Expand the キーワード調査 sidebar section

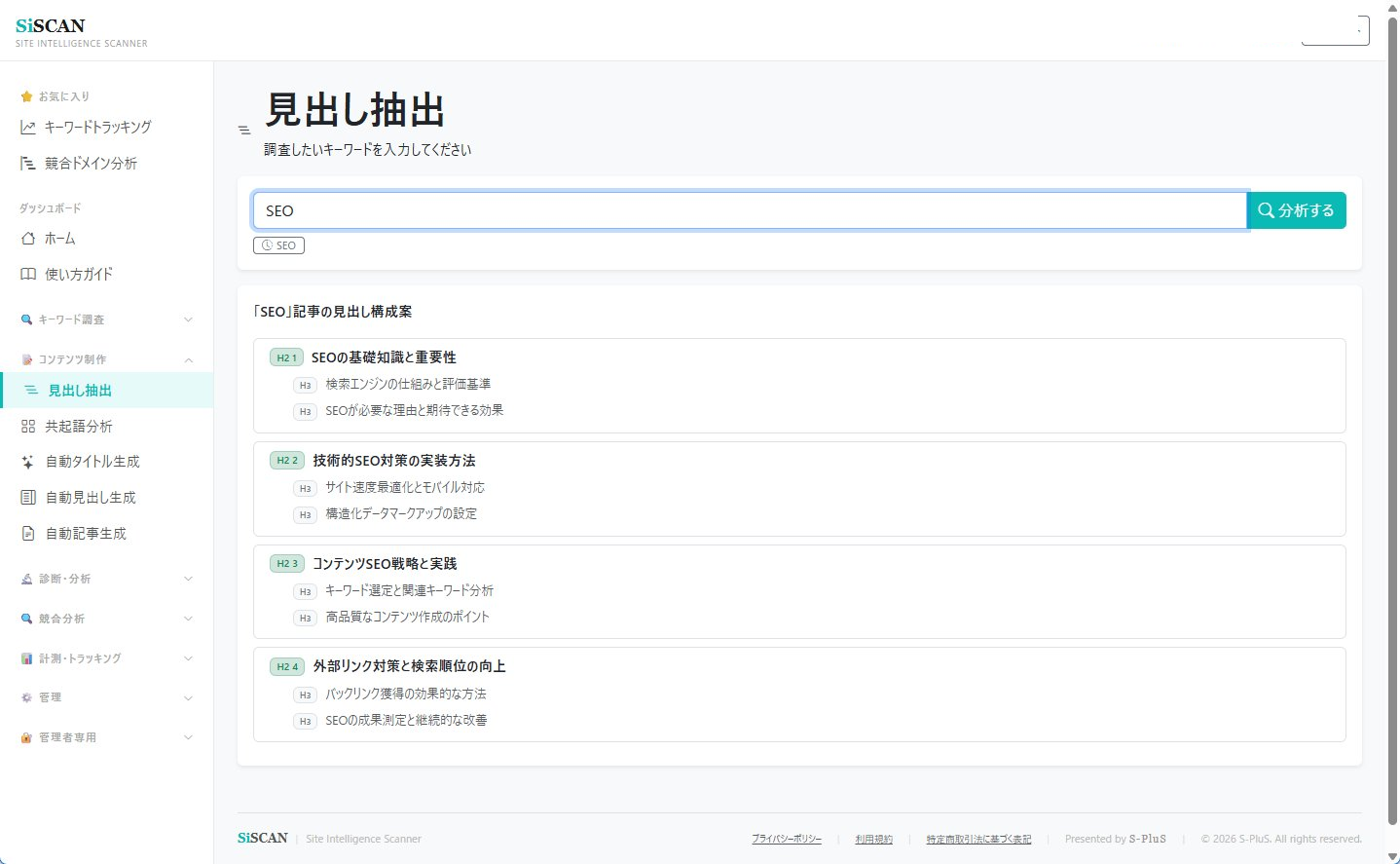point(107,319)
